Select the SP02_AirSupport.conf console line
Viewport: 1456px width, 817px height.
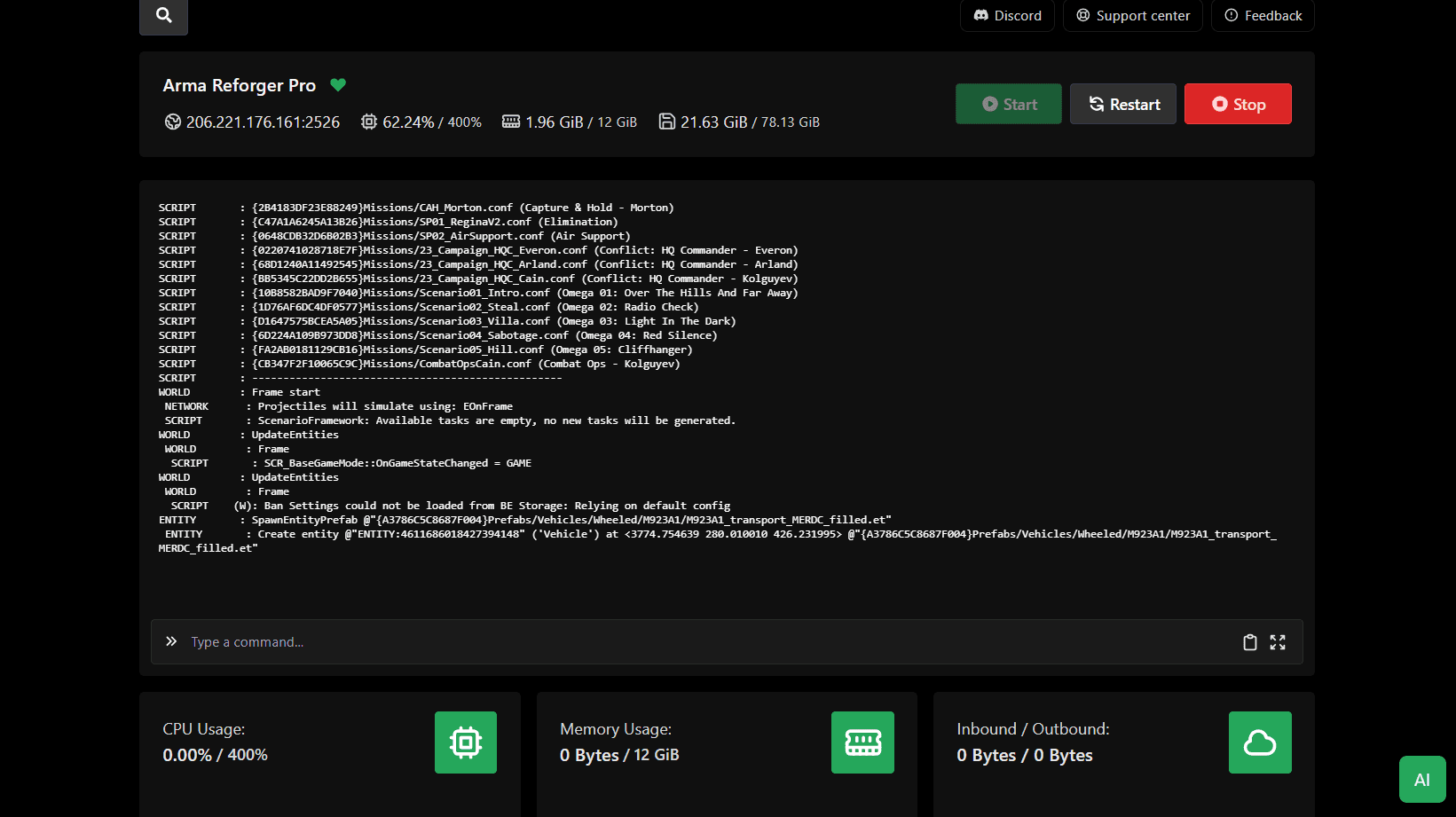[395, 236]
